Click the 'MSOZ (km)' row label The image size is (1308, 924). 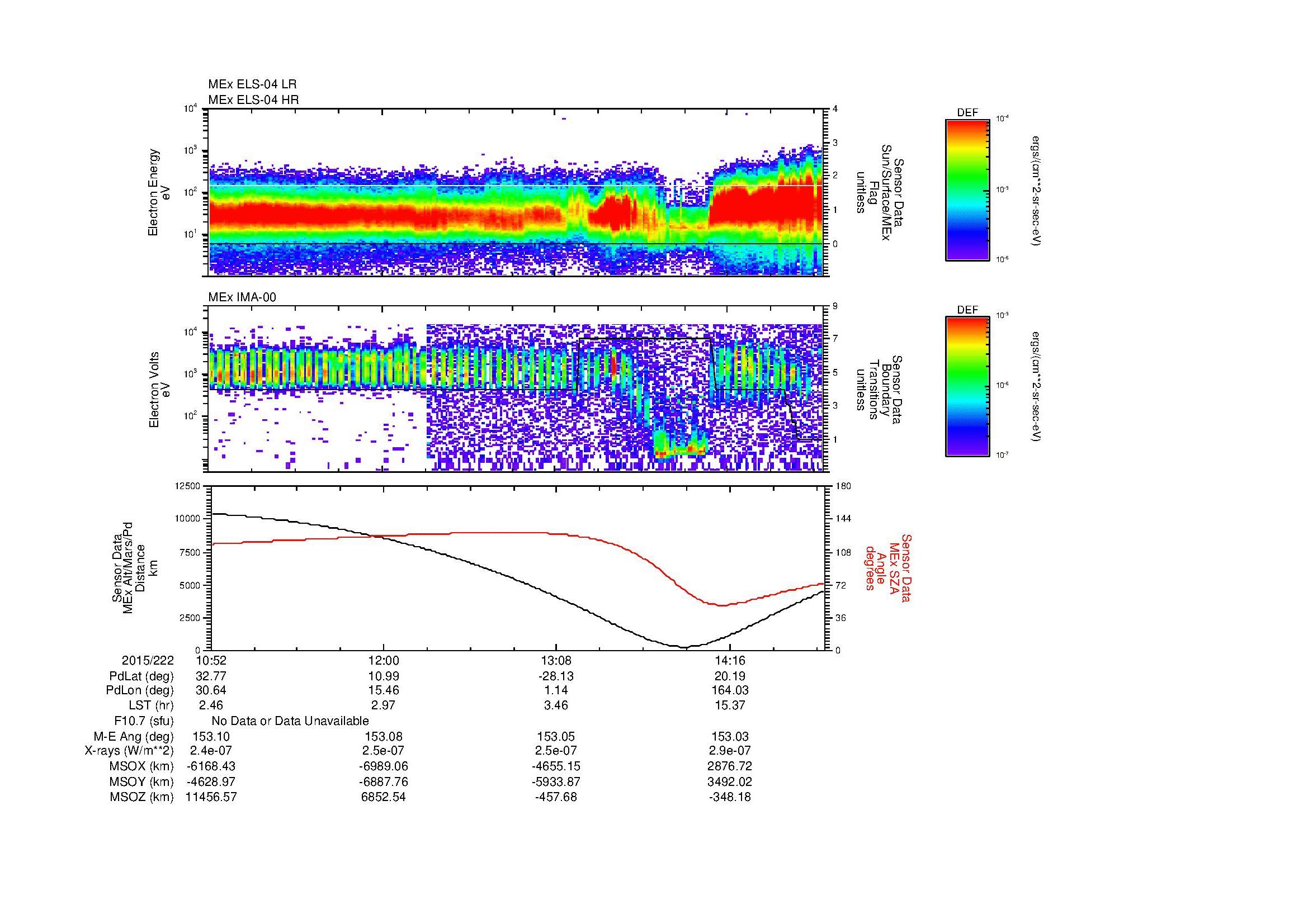(x=142, y=798)
